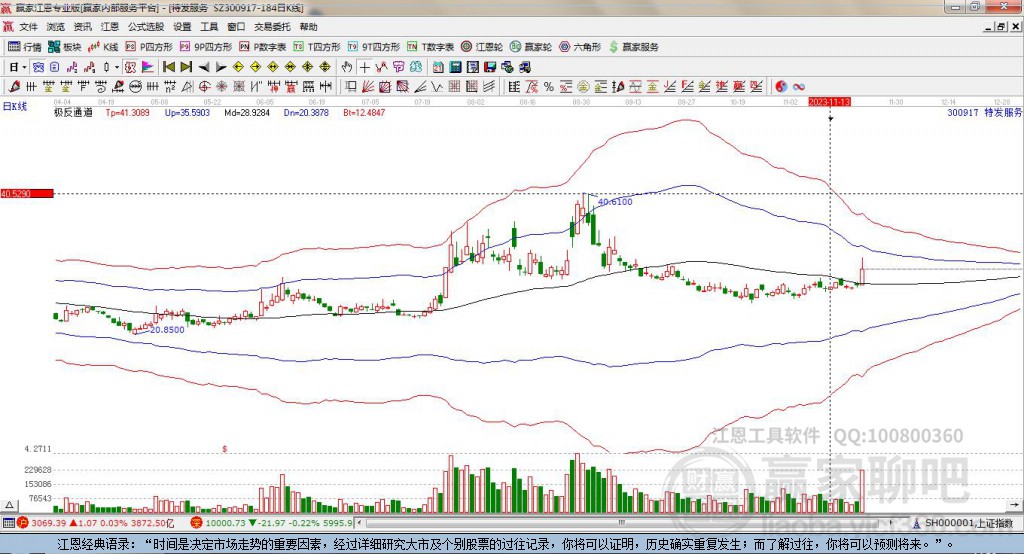Click the horizontal scrollbar thumb
The image size is (1024, 554).
click(x=621, y=523)
